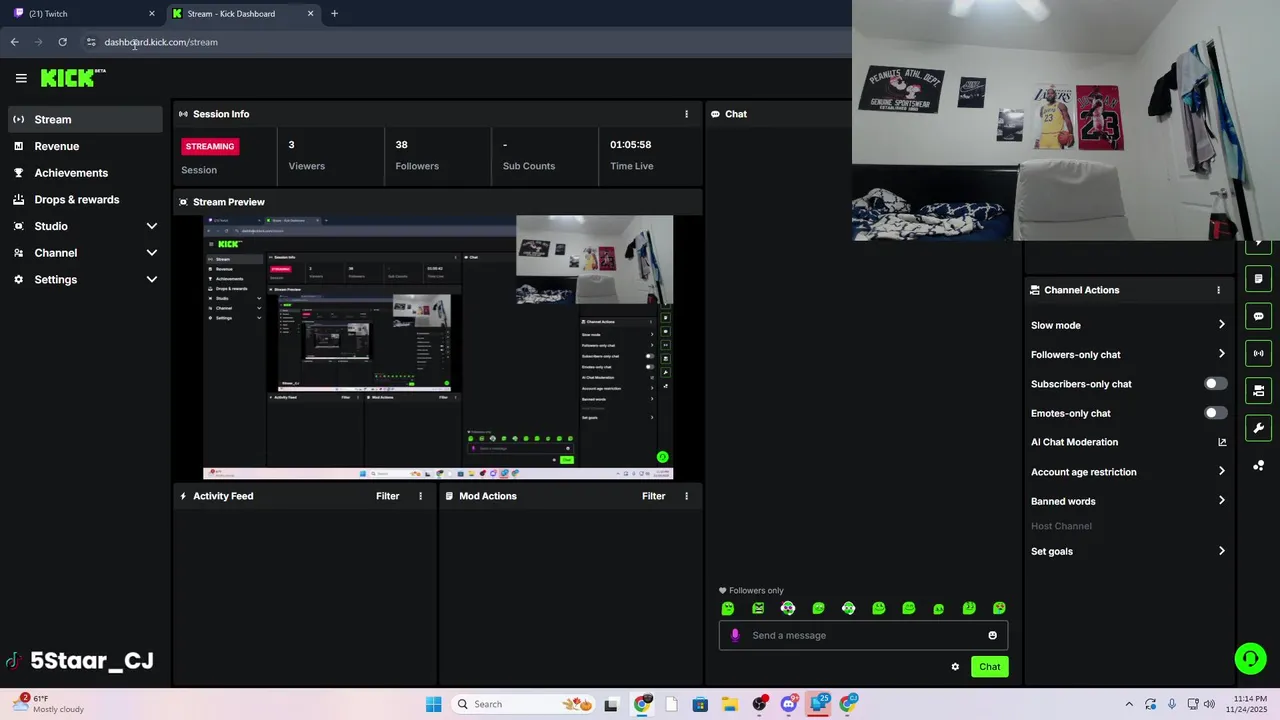This screenshot has height=720, width=1280.
Task: Click the broadcast signal widget icon
Action: (x=1258, y=353)
